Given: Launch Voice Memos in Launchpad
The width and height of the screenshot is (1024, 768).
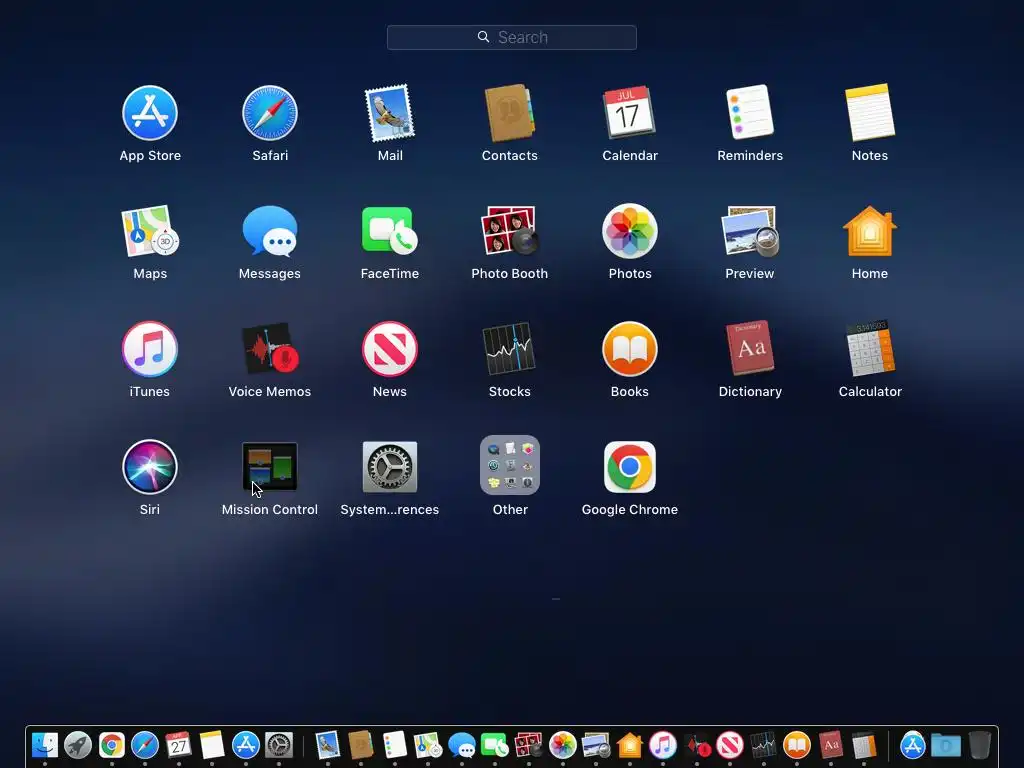Looking at the screenshot, I should [270, 349].
